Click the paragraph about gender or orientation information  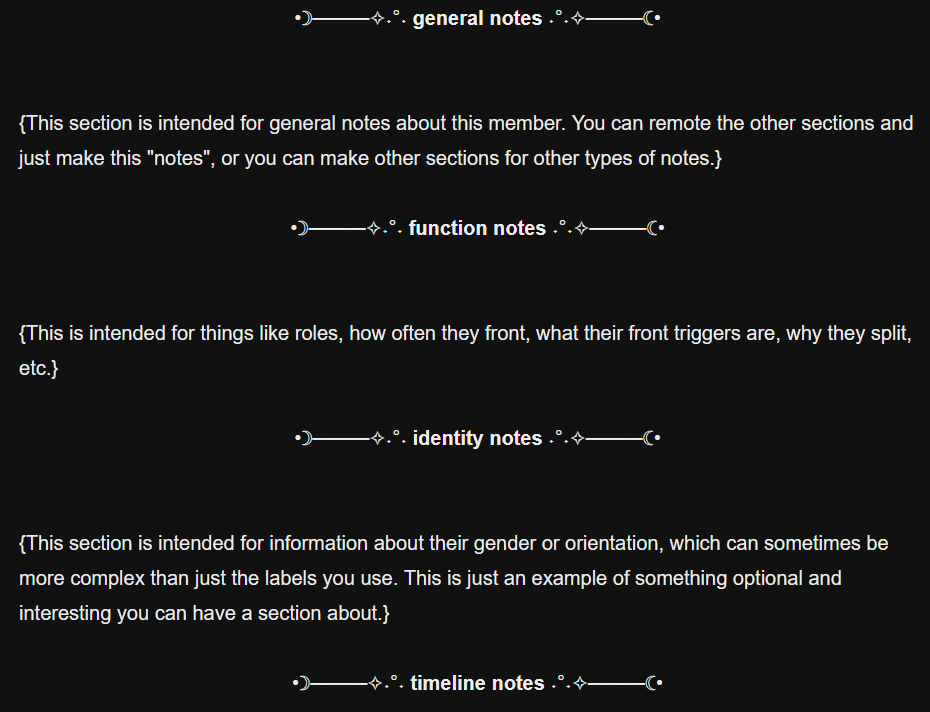click(453, 578)
